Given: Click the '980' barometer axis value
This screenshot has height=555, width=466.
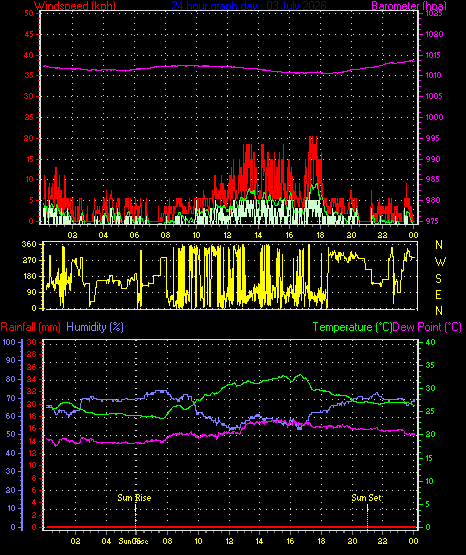Looking at the screenshot, I should 433,200.
